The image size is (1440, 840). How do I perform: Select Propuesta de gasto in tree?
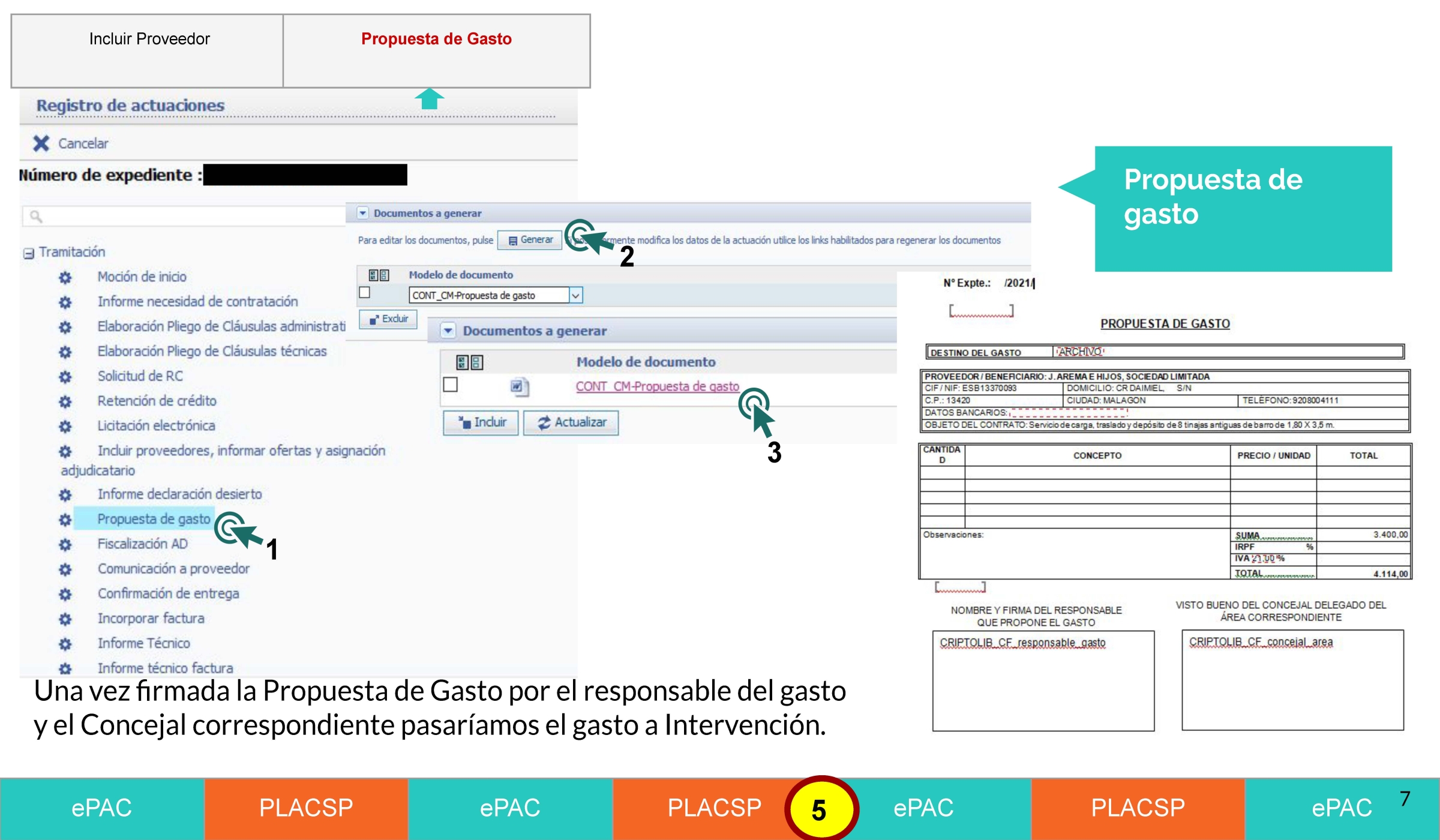tap(154, 519)
